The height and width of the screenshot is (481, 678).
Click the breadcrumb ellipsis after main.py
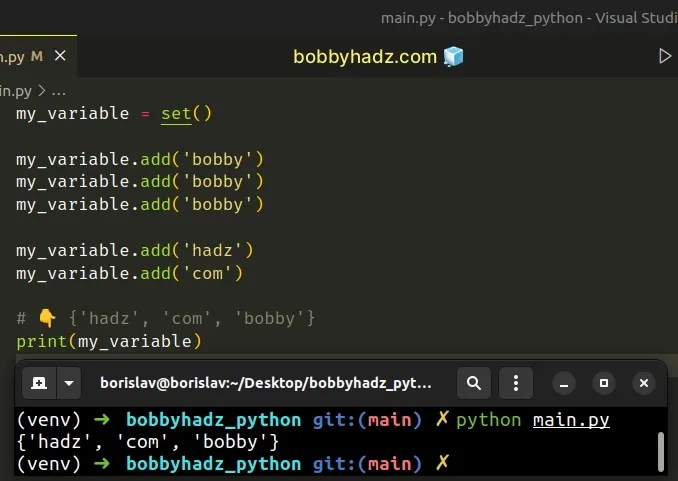pyautogui.click(x=58, y=91)
